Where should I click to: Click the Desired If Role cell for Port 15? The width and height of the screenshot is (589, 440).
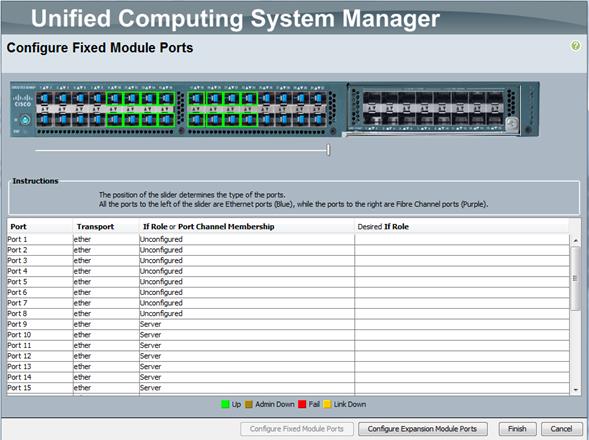click(x=462, y=388)
